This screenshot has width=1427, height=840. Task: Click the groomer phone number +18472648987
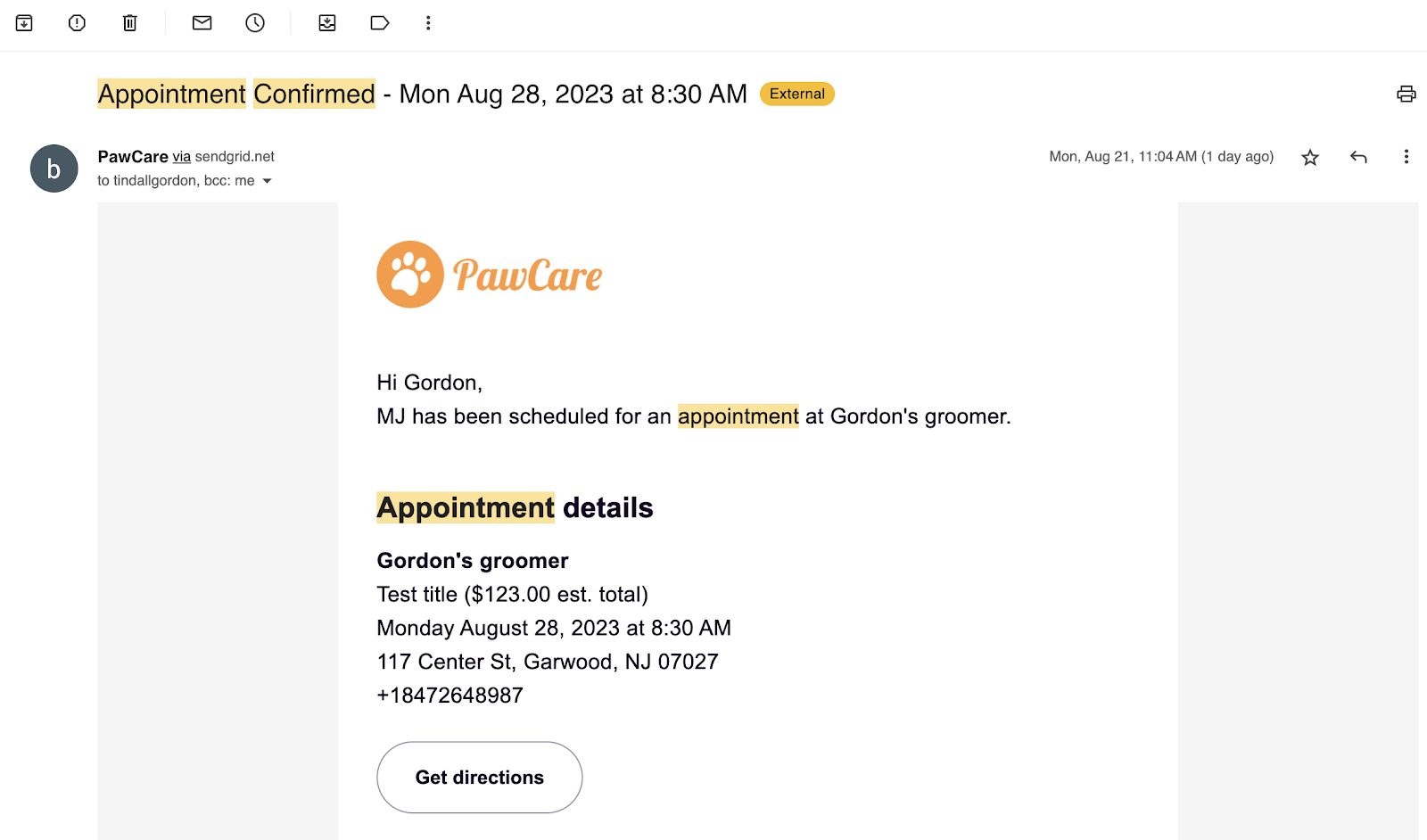[x=450, y=696]
